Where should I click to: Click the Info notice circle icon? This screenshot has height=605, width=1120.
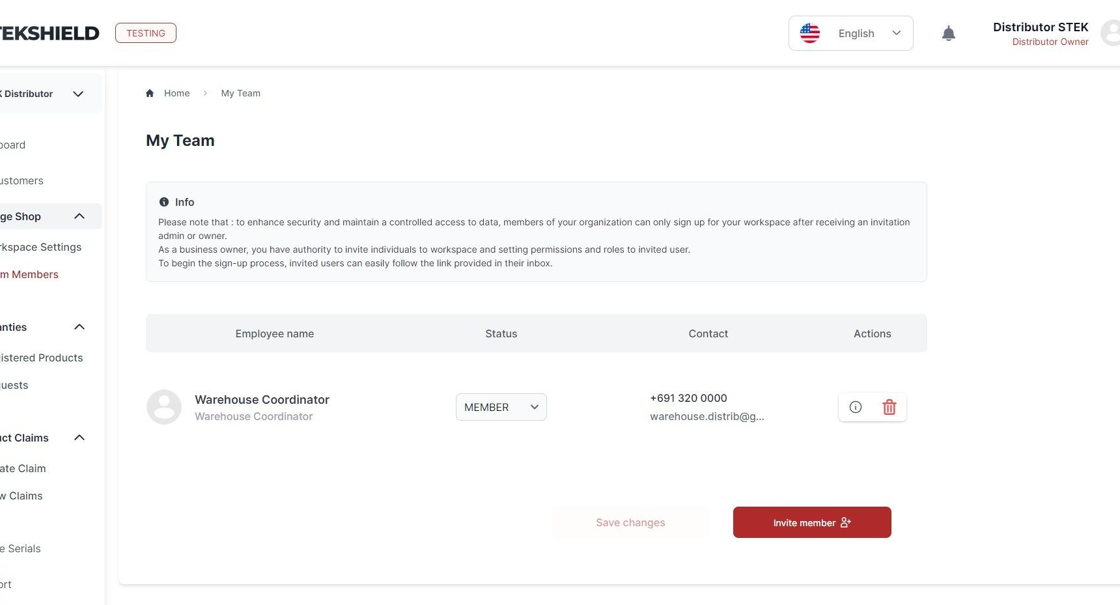click(x=164, y=202)
